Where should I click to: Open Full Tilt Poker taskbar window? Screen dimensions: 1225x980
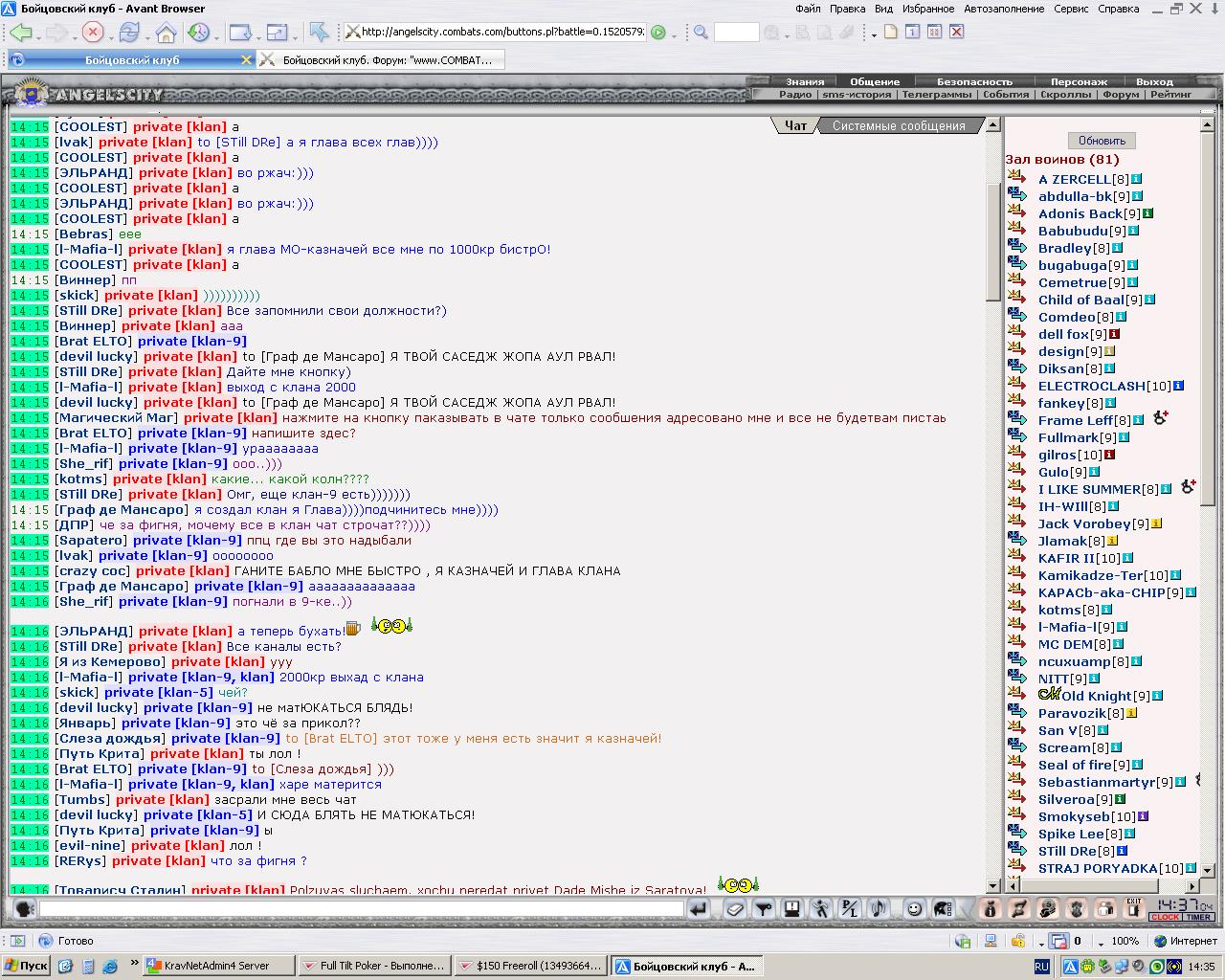point(373,966)
